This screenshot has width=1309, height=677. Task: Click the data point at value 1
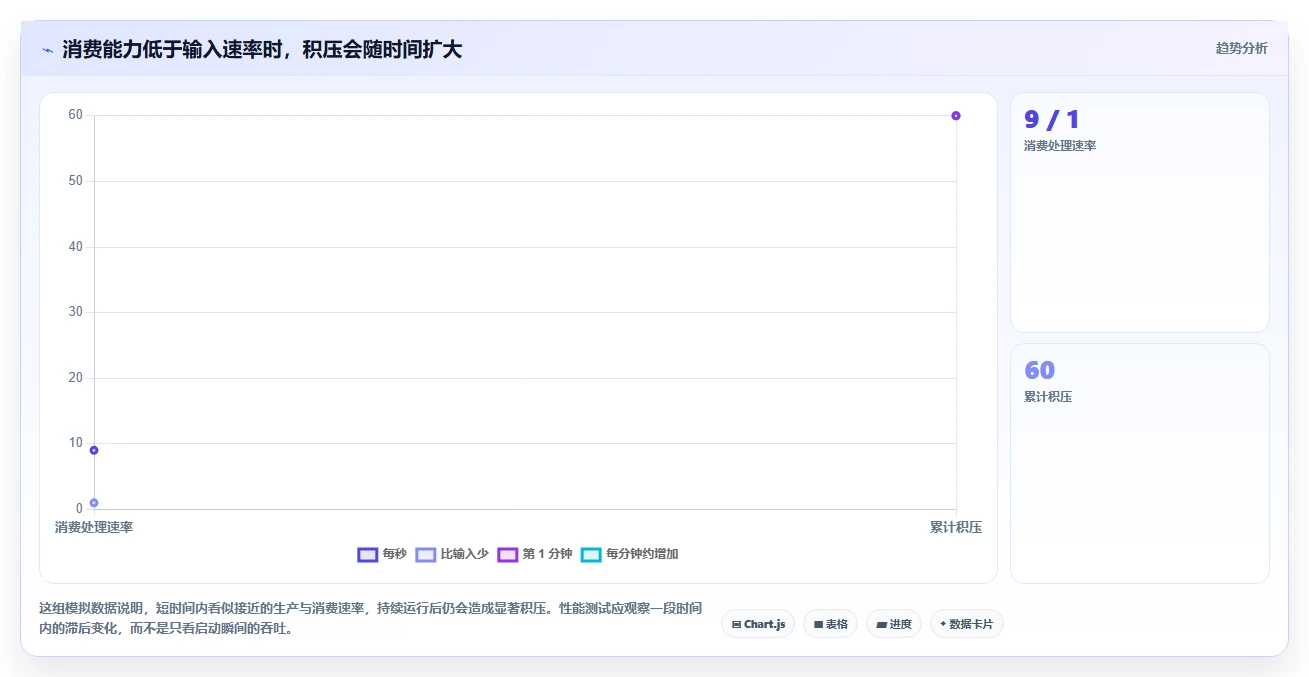94,503
